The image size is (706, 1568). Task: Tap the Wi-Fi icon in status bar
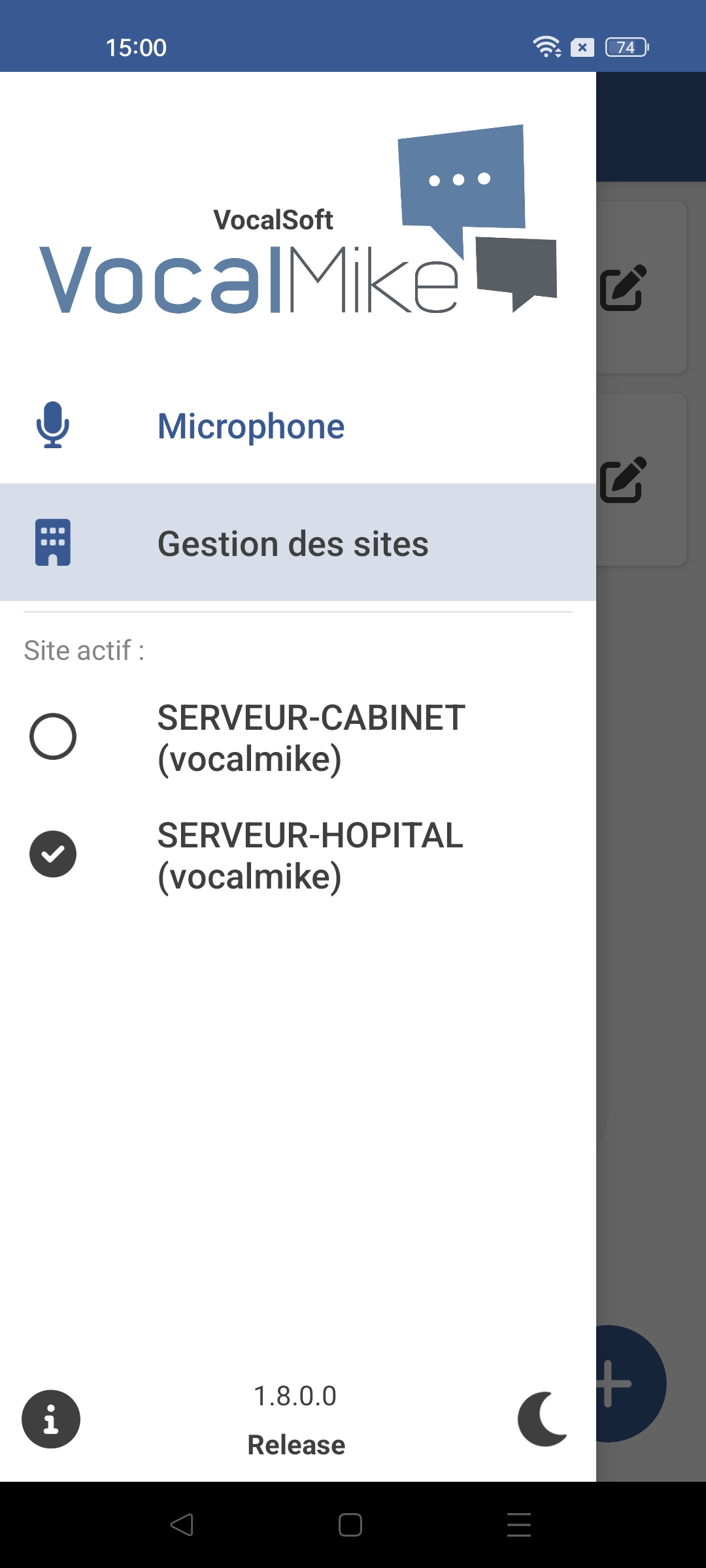click(x=546, y=47)
